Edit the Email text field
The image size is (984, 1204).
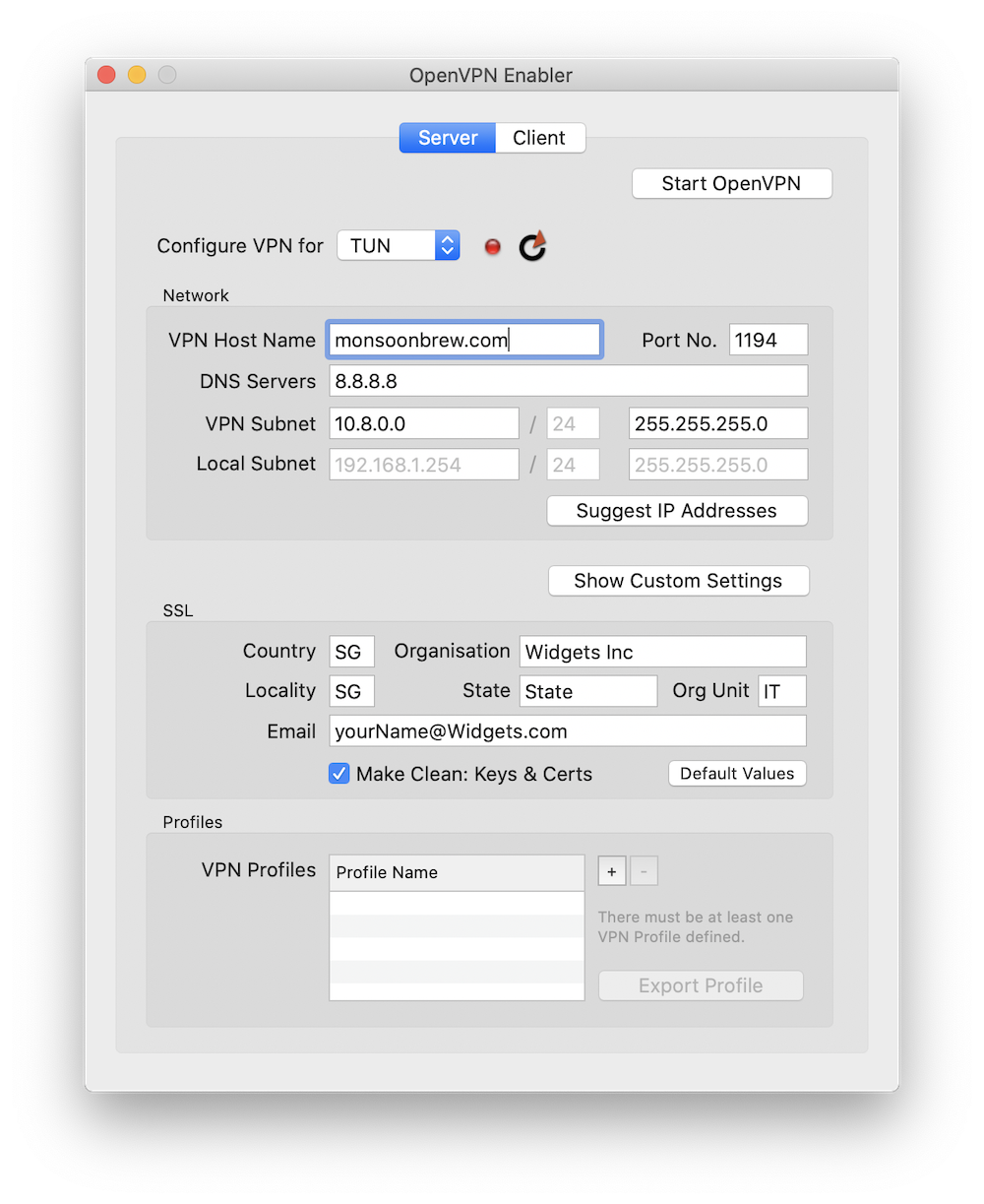click(x=568, y=730)
